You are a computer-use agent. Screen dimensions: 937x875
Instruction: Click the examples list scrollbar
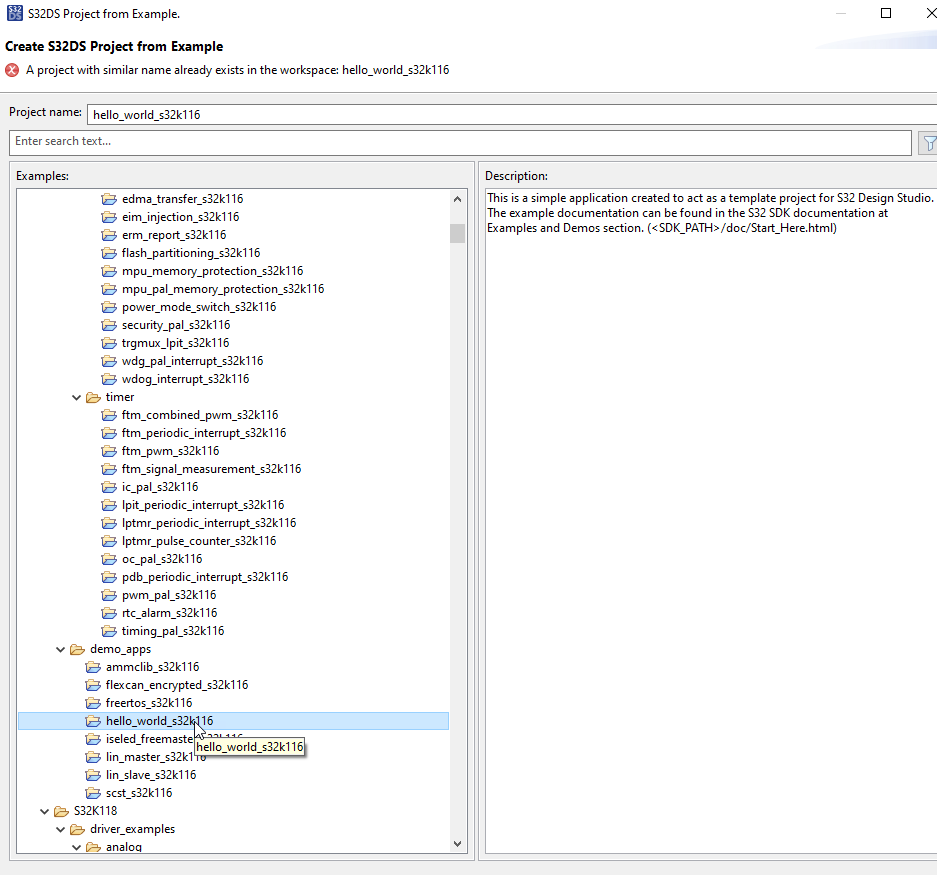(x=457, y=234)
